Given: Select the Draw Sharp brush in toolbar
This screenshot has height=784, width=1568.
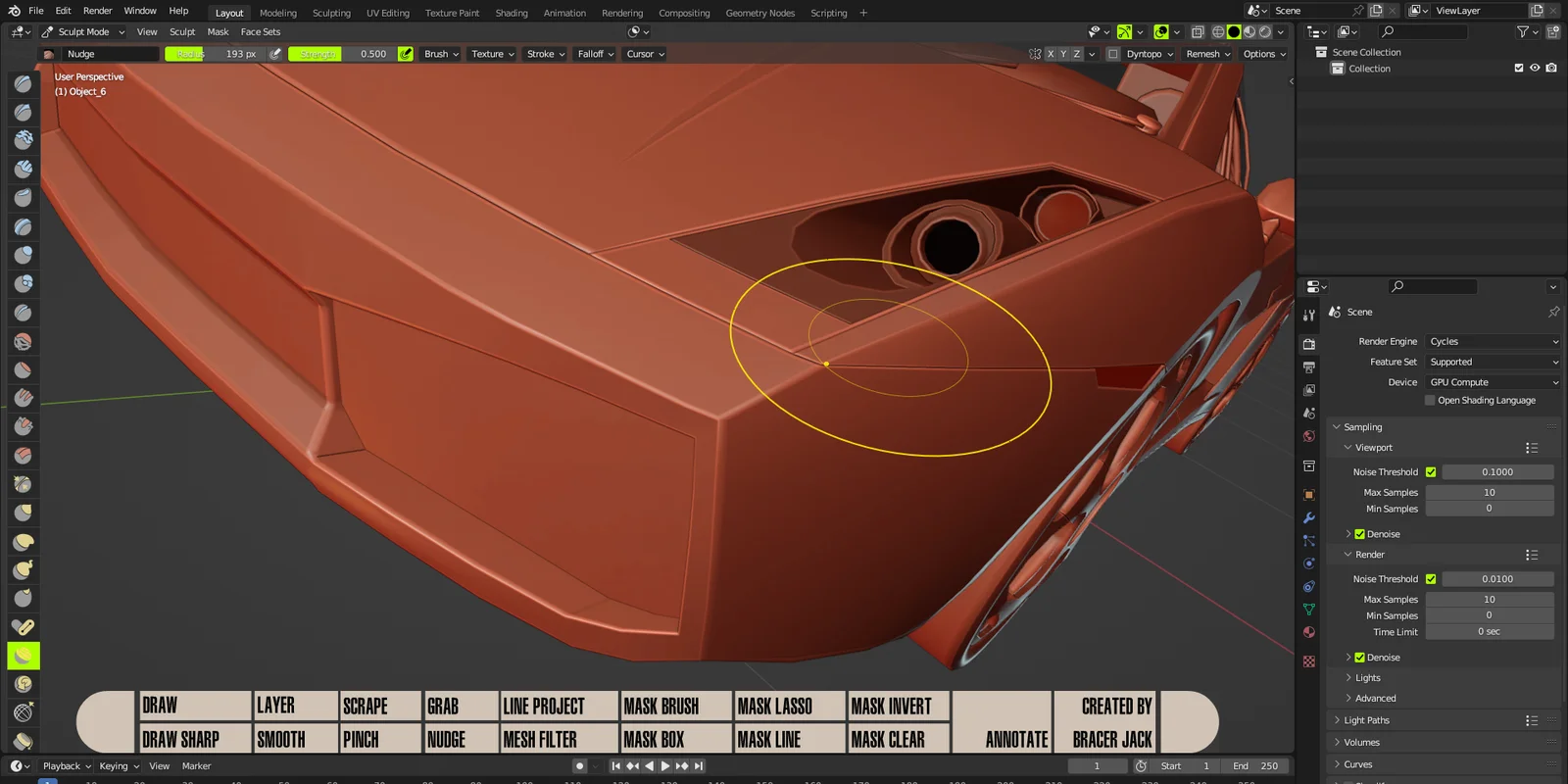Looking at the screenshot, I should pyautogui.click(x=24, y=113).
